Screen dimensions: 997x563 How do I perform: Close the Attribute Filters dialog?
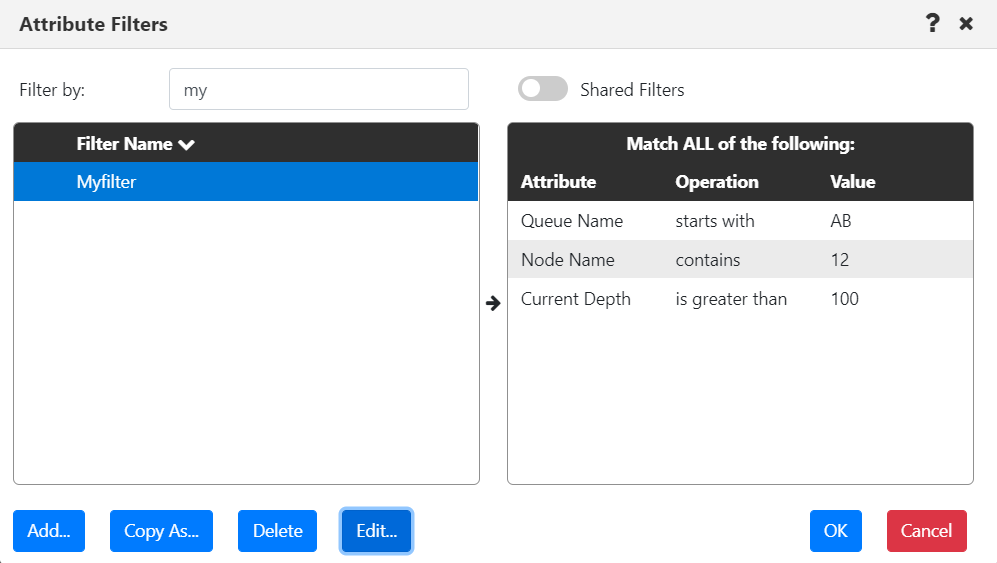pos(966,24)
